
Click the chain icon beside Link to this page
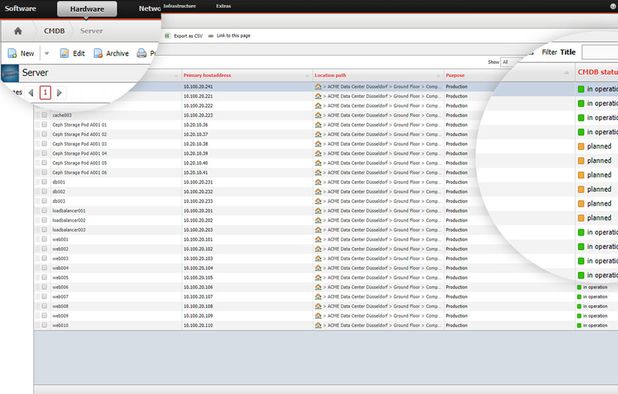click(211, 36)
